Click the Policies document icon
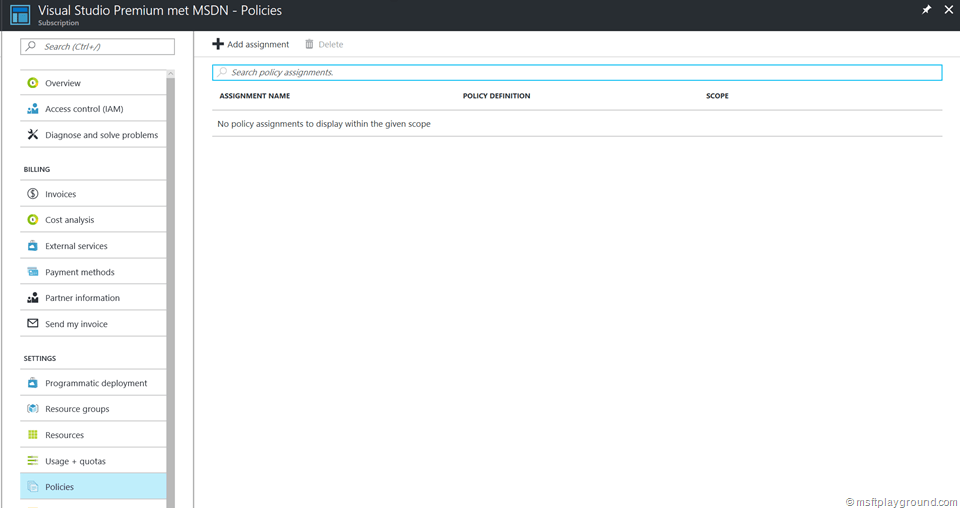This screenshot has width=960, height=508. pos(32,487)
